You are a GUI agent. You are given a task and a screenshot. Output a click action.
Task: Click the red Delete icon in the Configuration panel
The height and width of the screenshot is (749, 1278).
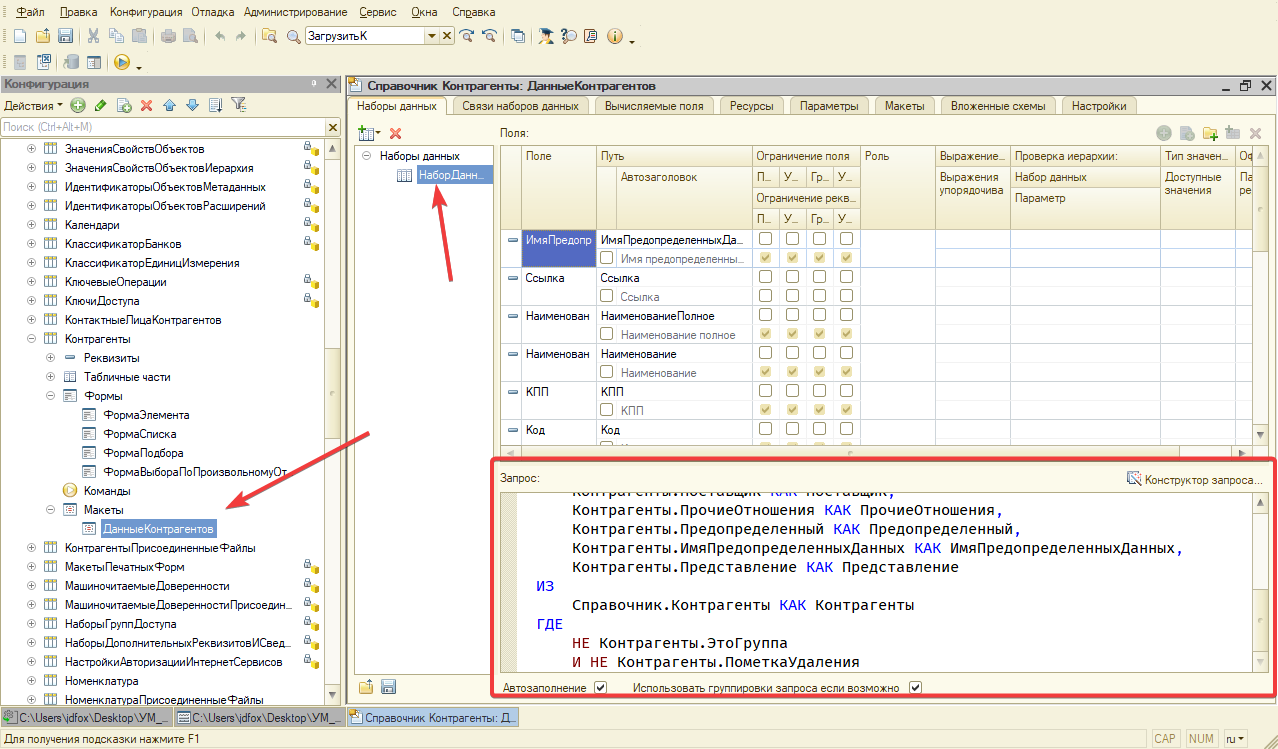pyautogui.click(x=146, y=105)
